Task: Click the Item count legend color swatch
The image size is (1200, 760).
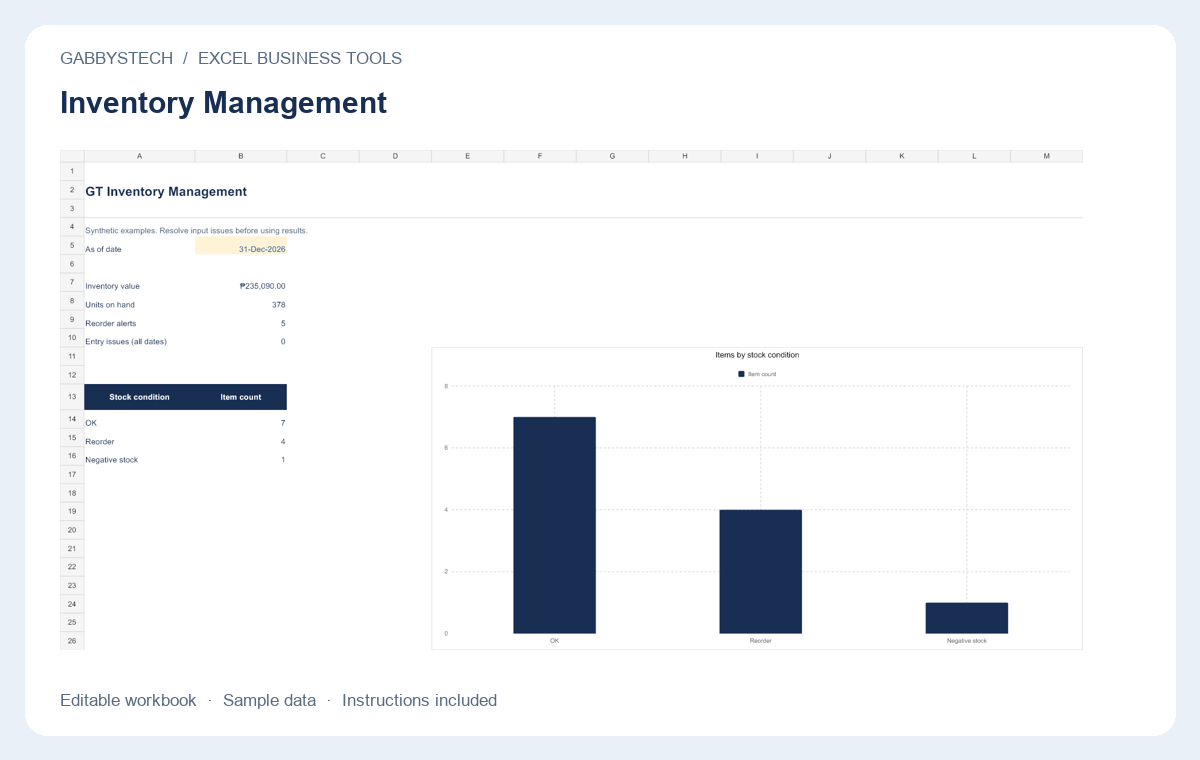Action: (741, 374)
